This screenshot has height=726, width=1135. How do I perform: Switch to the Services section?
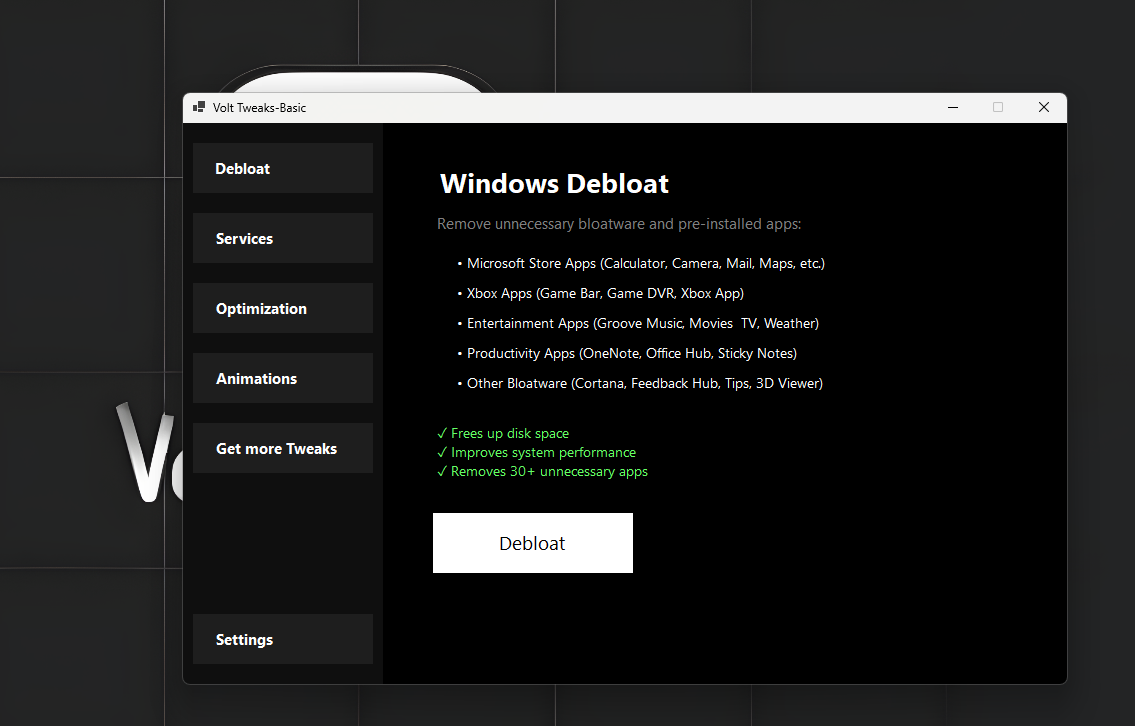(x=282, y=238)
